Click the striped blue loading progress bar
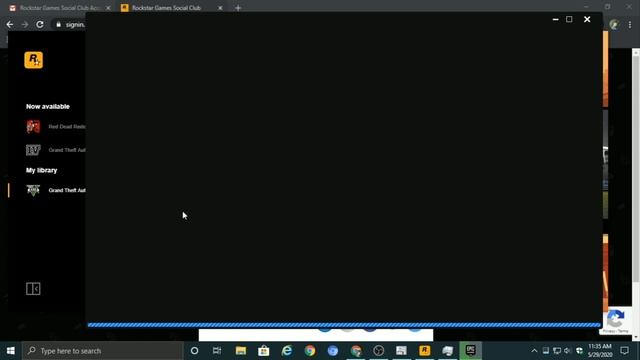Screen dimensions: 640x360 344,325
